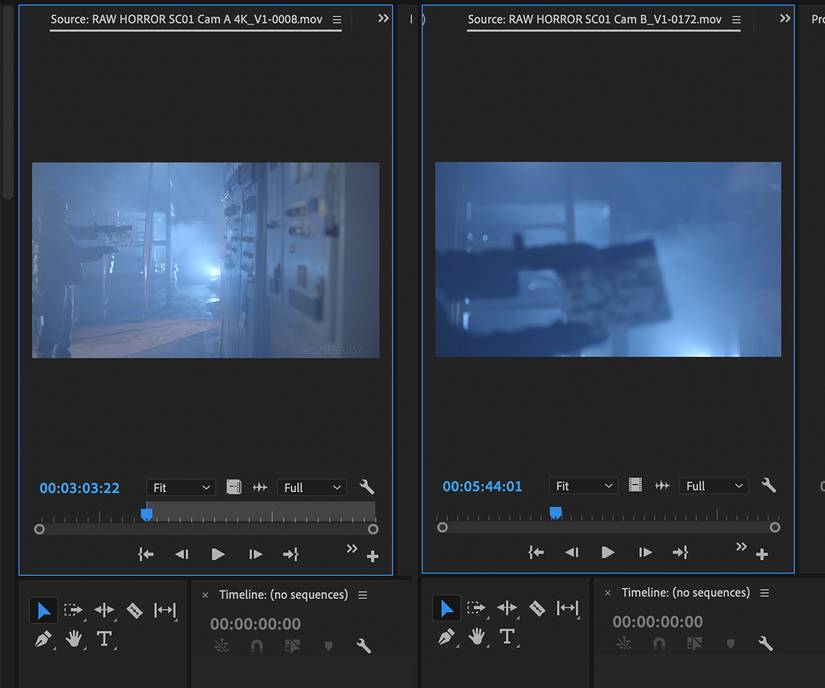This screenshot has width=825, height=688.
Task: Click Drag Video Only icon in Cam A monitor
Action: (234, 487)
